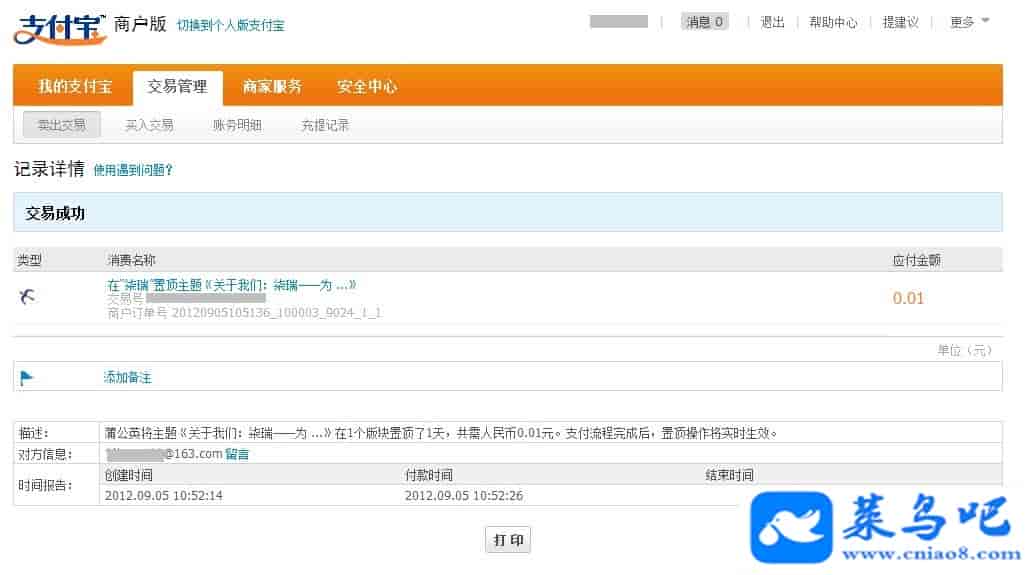The height and width of the screenshot is (575, 1034).
Task: Switch to the 商家服务 tab
Action: 272,87
